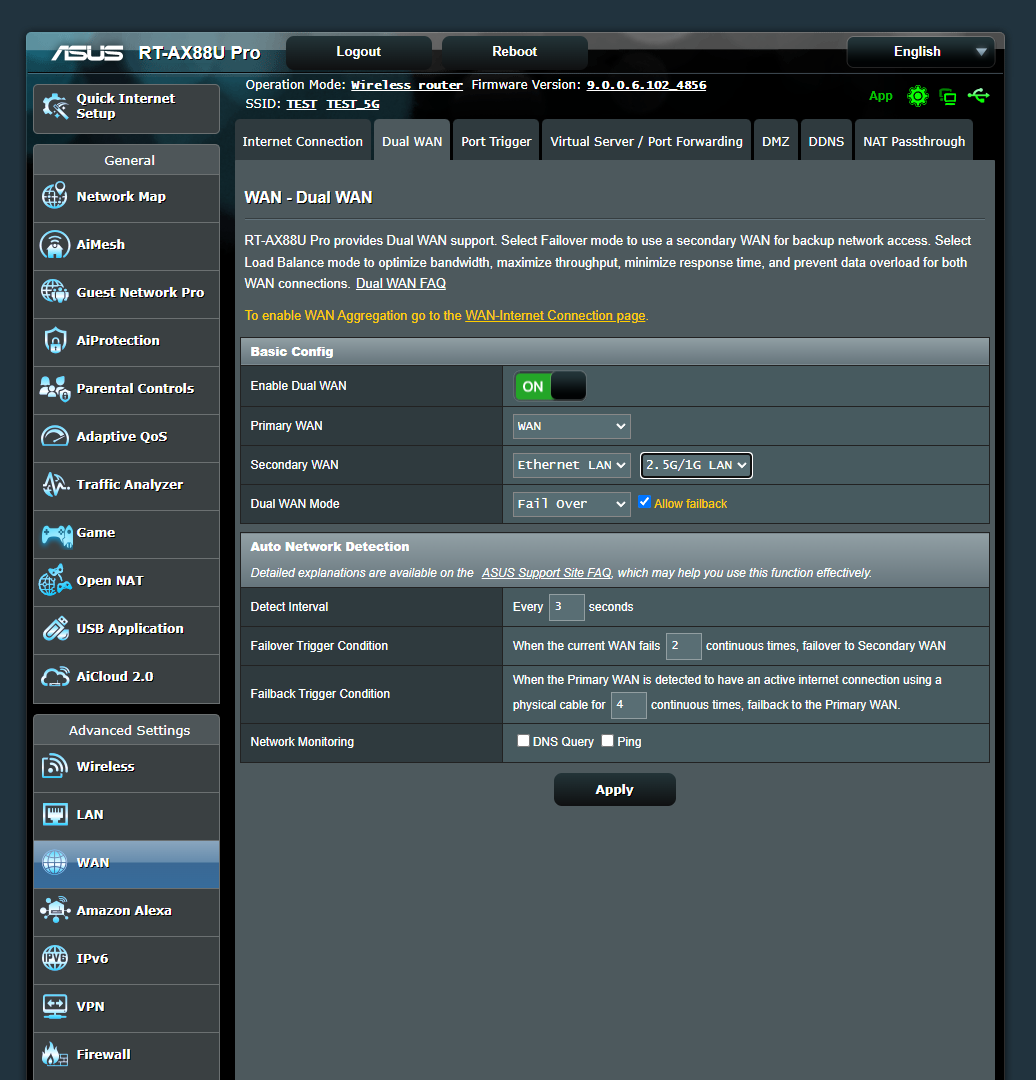Click the Parental Controls icon
Viewport: 1036px width, 1080px height.
click(x=55, y=388)
